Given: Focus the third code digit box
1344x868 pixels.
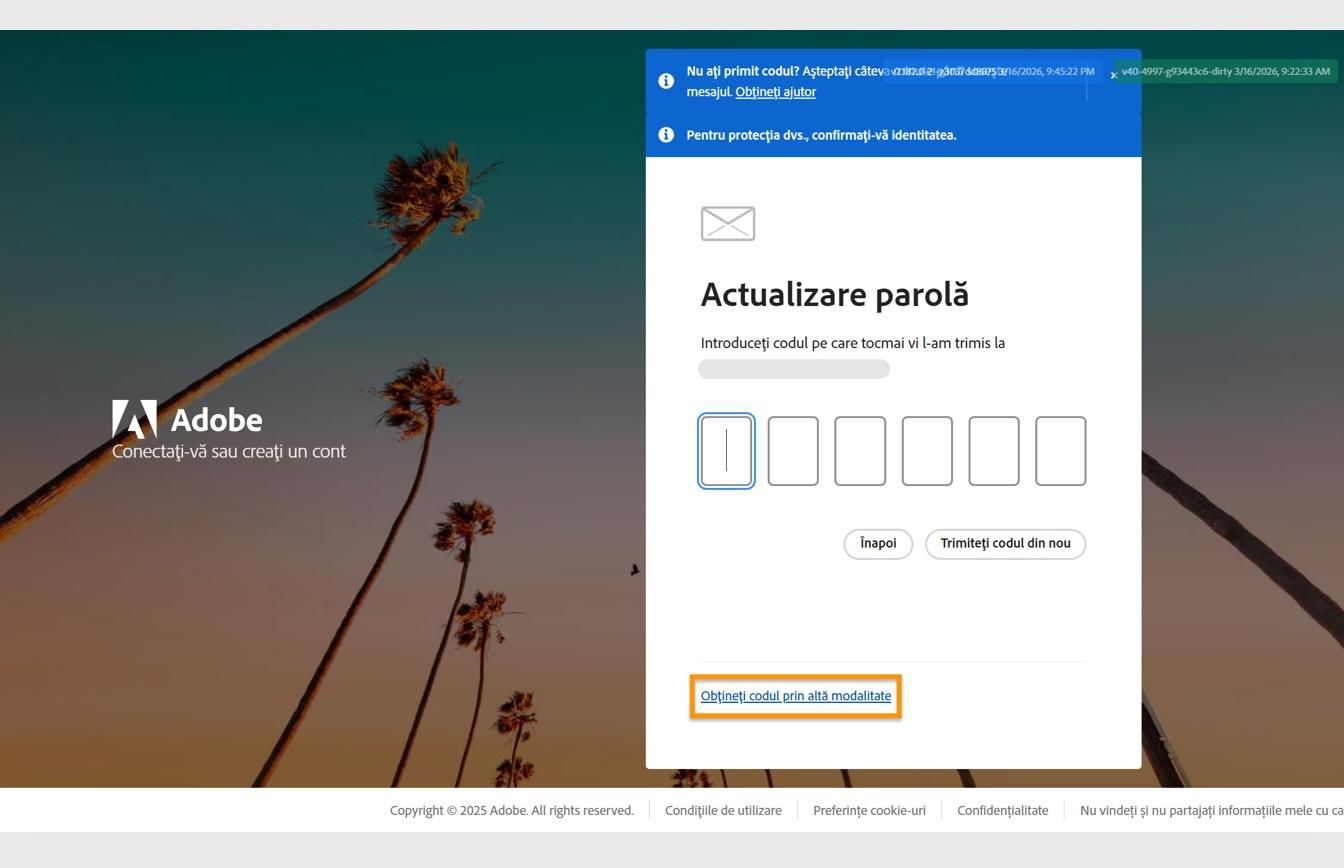Looking at the screenshot, I should coord(860,451).
